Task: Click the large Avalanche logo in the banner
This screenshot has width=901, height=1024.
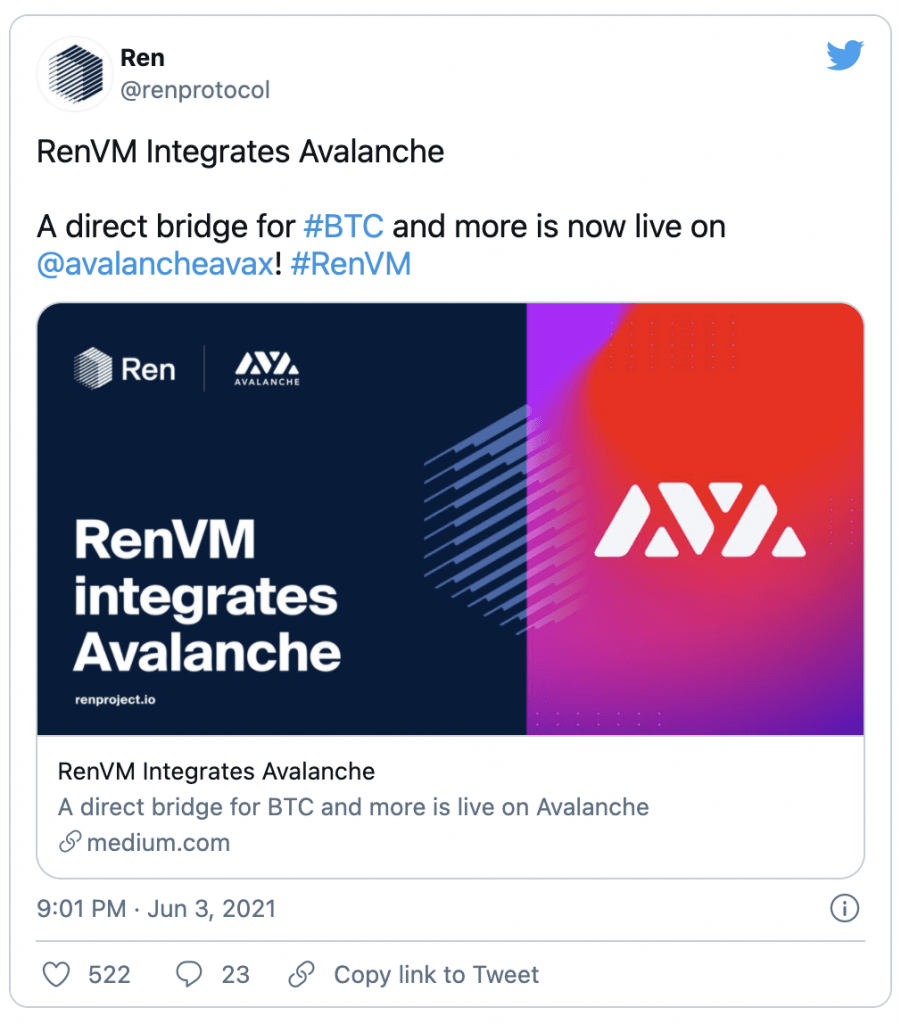Action: 700,520
